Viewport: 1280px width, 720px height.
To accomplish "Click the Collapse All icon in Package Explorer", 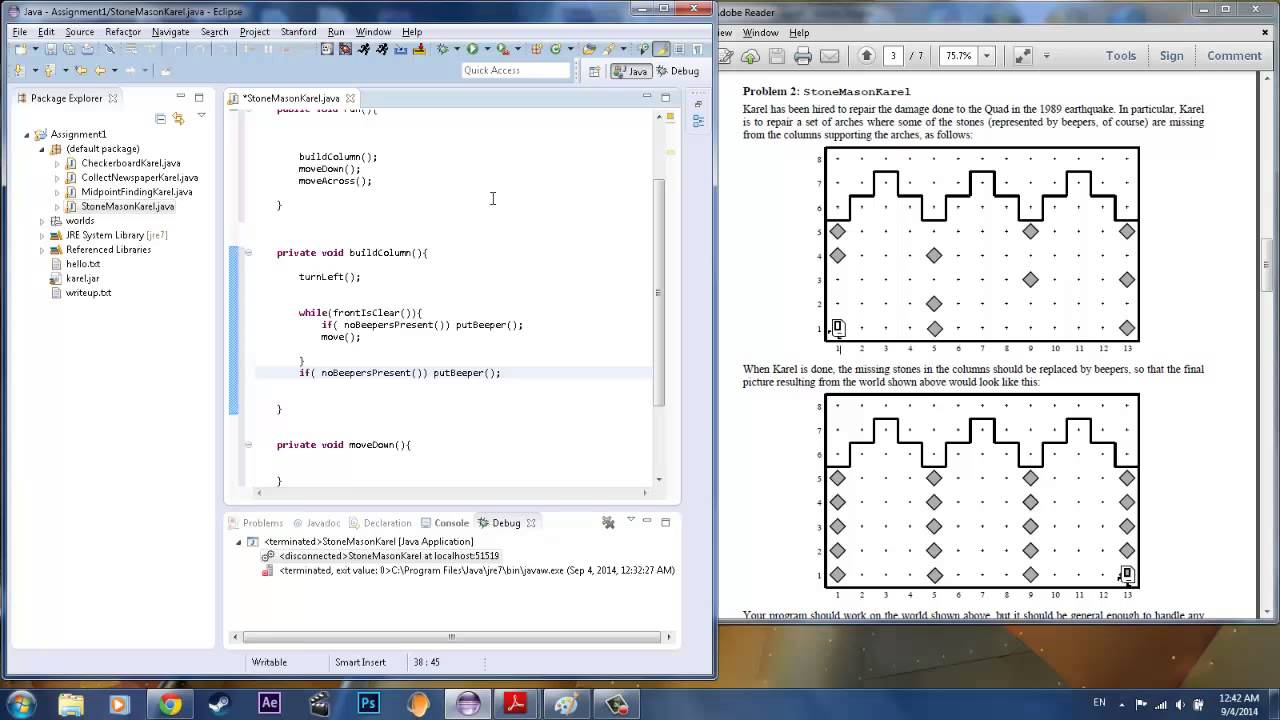I will pos(160,118).
